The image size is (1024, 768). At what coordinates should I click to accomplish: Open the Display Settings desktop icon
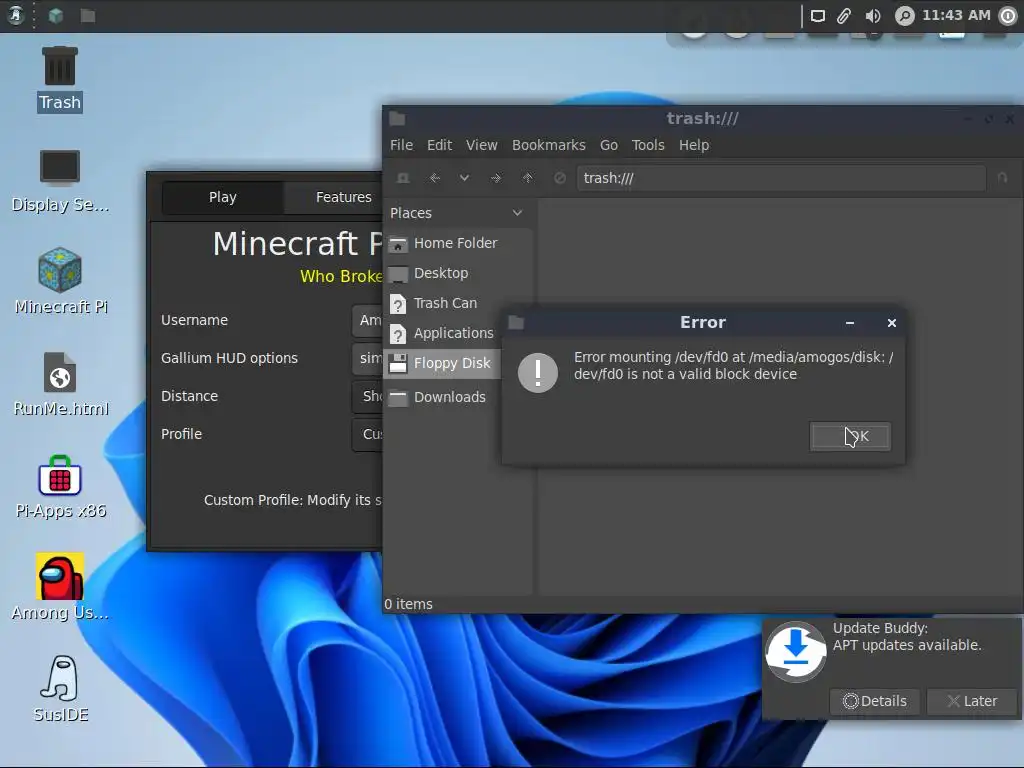point(59,181)
